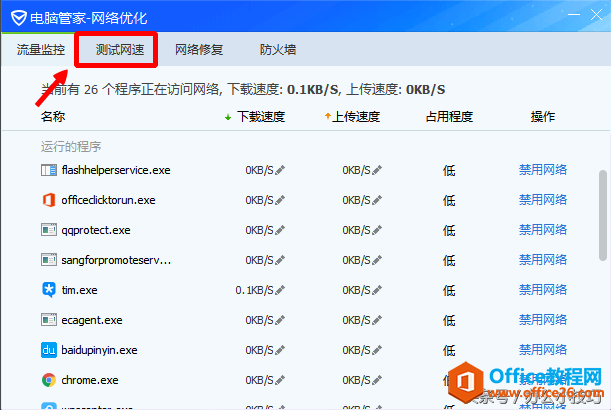Click the tim.exe star icon

[49, 290]
